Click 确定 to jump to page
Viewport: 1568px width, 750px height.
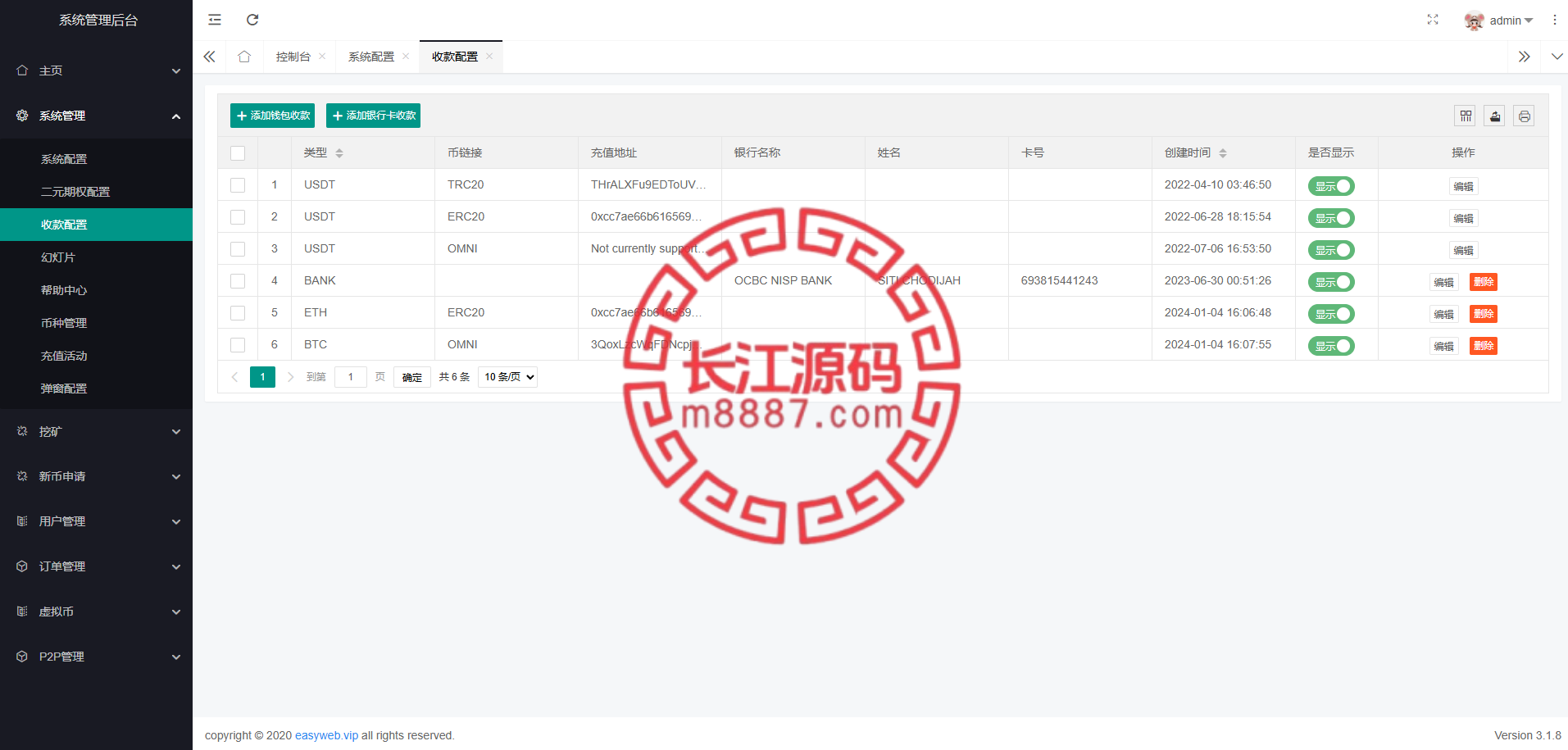coord(411,377)
